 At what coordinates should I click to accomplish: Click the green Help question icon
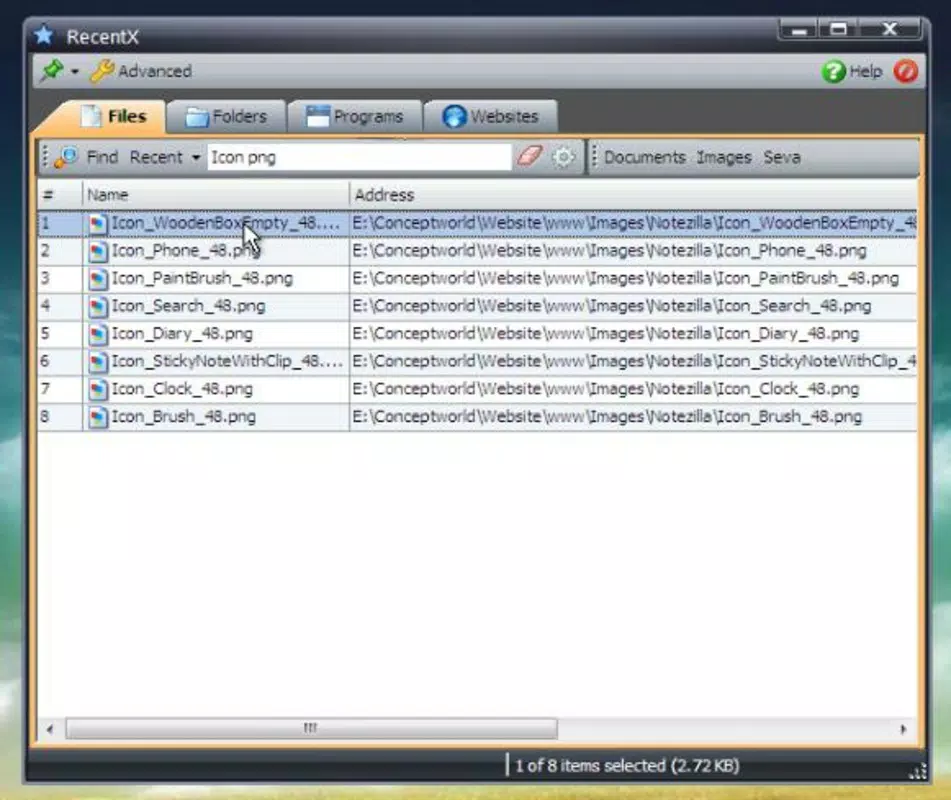point(833,72)
